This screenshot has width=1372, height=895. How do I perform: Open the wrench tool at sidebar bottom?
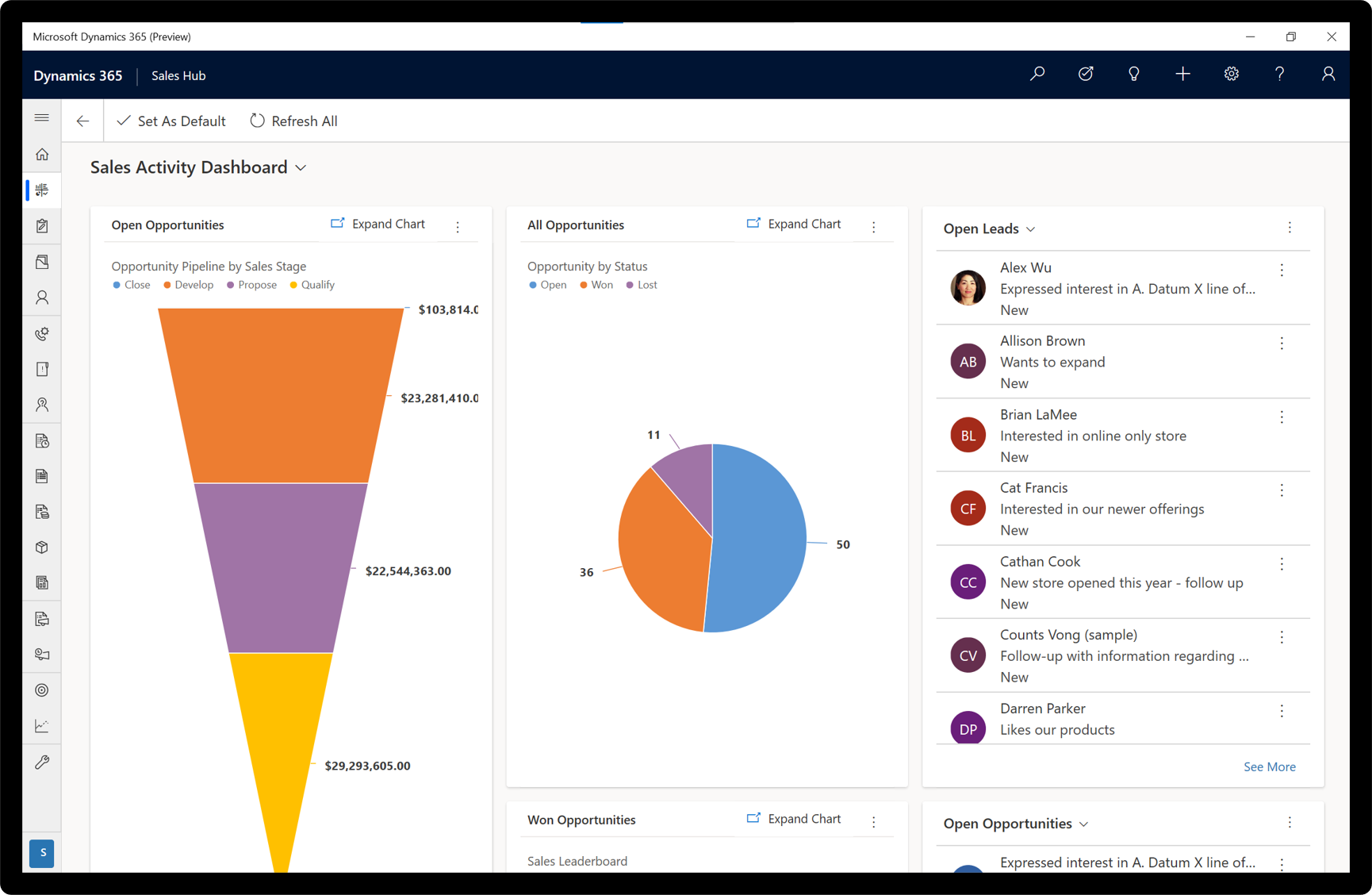point(41,762)
